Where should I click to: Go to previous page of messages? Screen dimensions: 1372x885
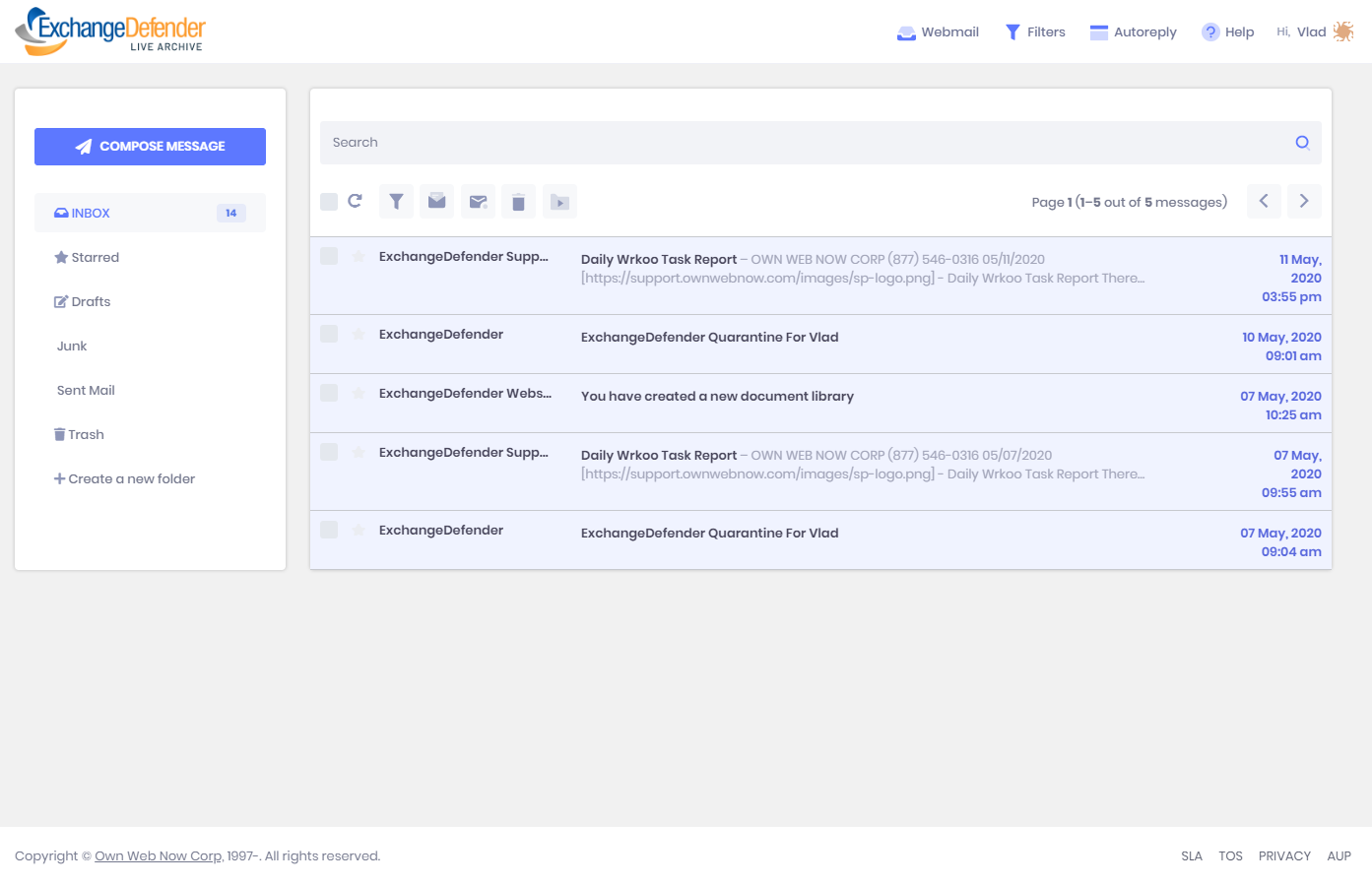pos(1264,201)
